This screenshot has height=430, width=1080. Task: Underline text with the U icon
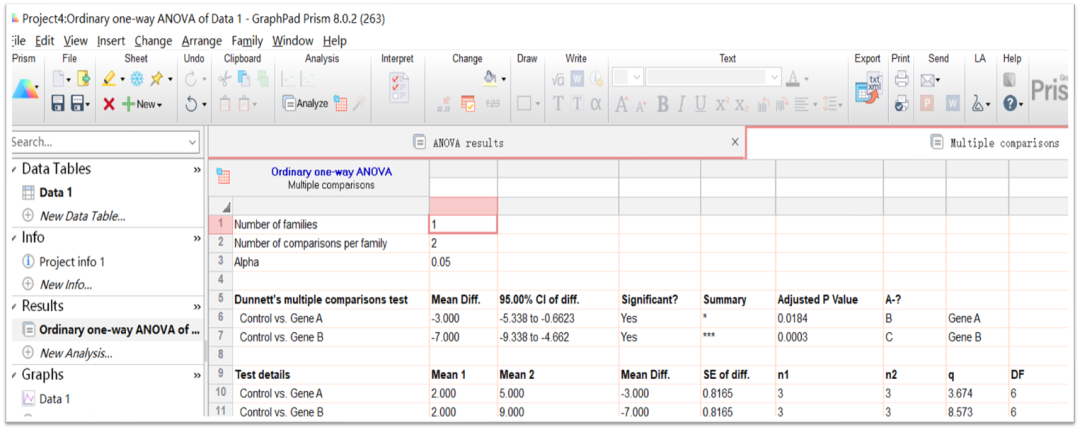[x=700, y=104]
